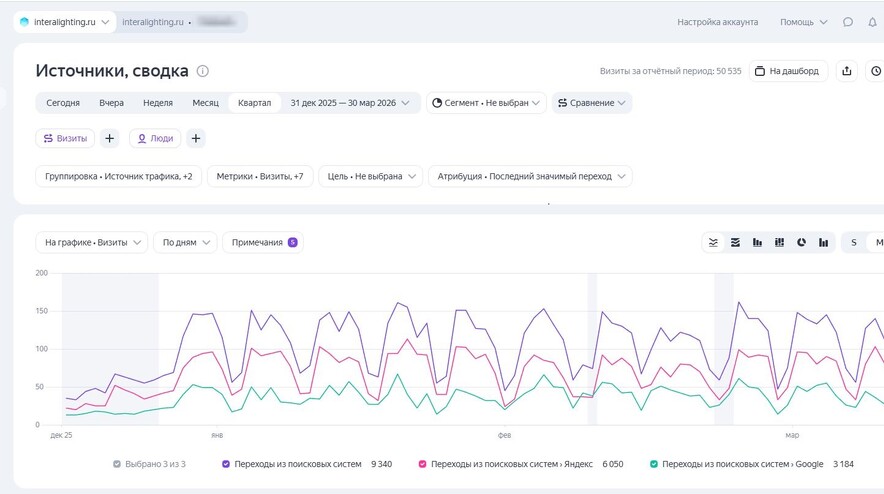884x494 pixels.
Task: Open the clock icon near На дашборд
Action: pyautogui.click(x=876, y=71)
